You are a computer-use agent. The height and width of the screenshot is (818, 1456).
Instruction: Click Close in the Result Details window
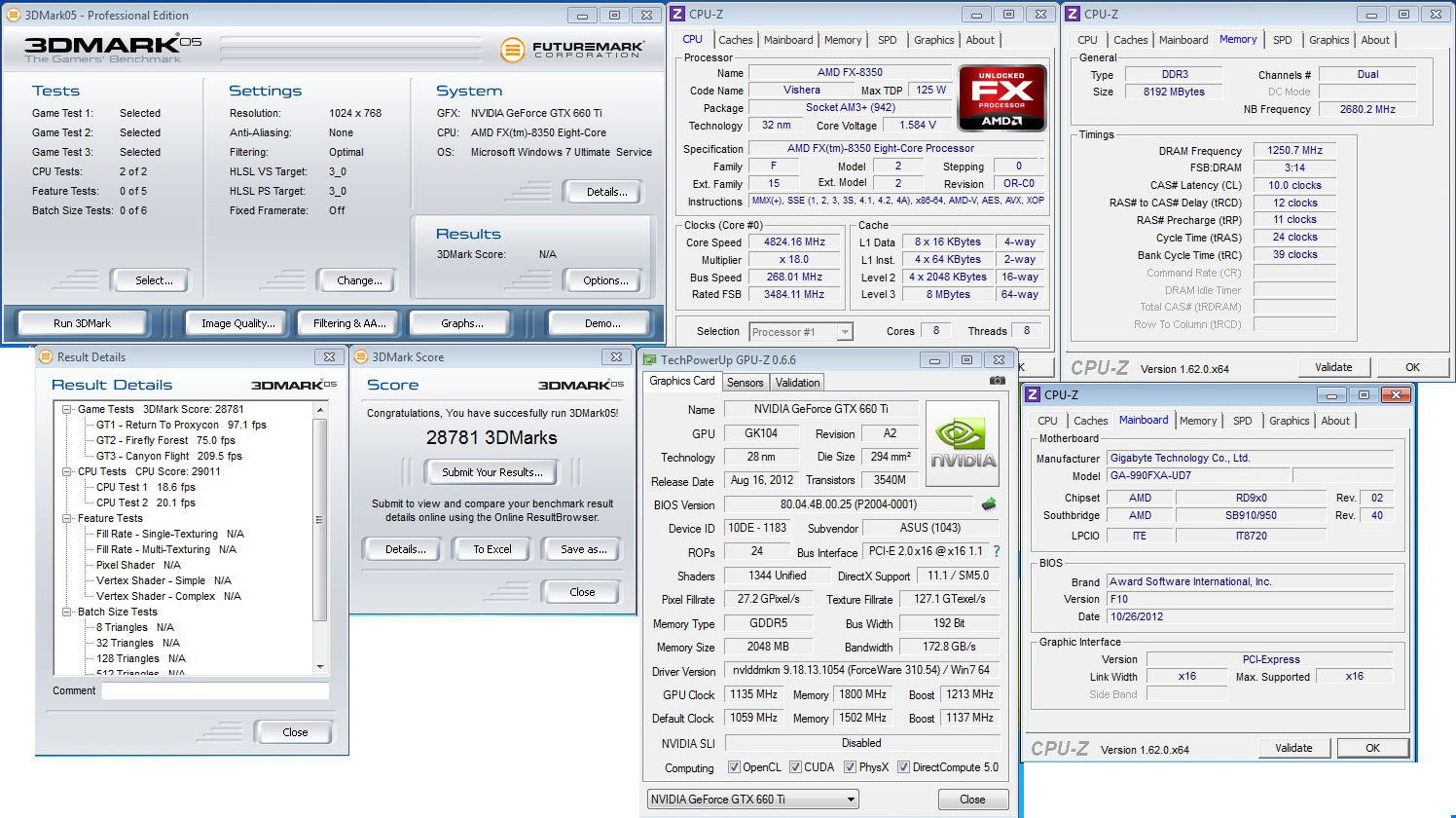pos(295,732)
